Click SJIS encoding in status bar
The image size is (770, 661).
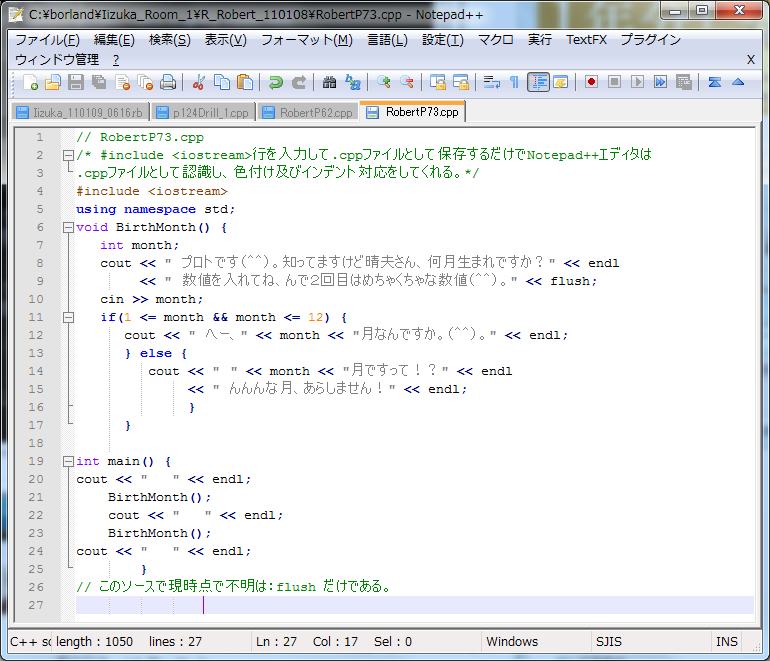tap(609, 641)
